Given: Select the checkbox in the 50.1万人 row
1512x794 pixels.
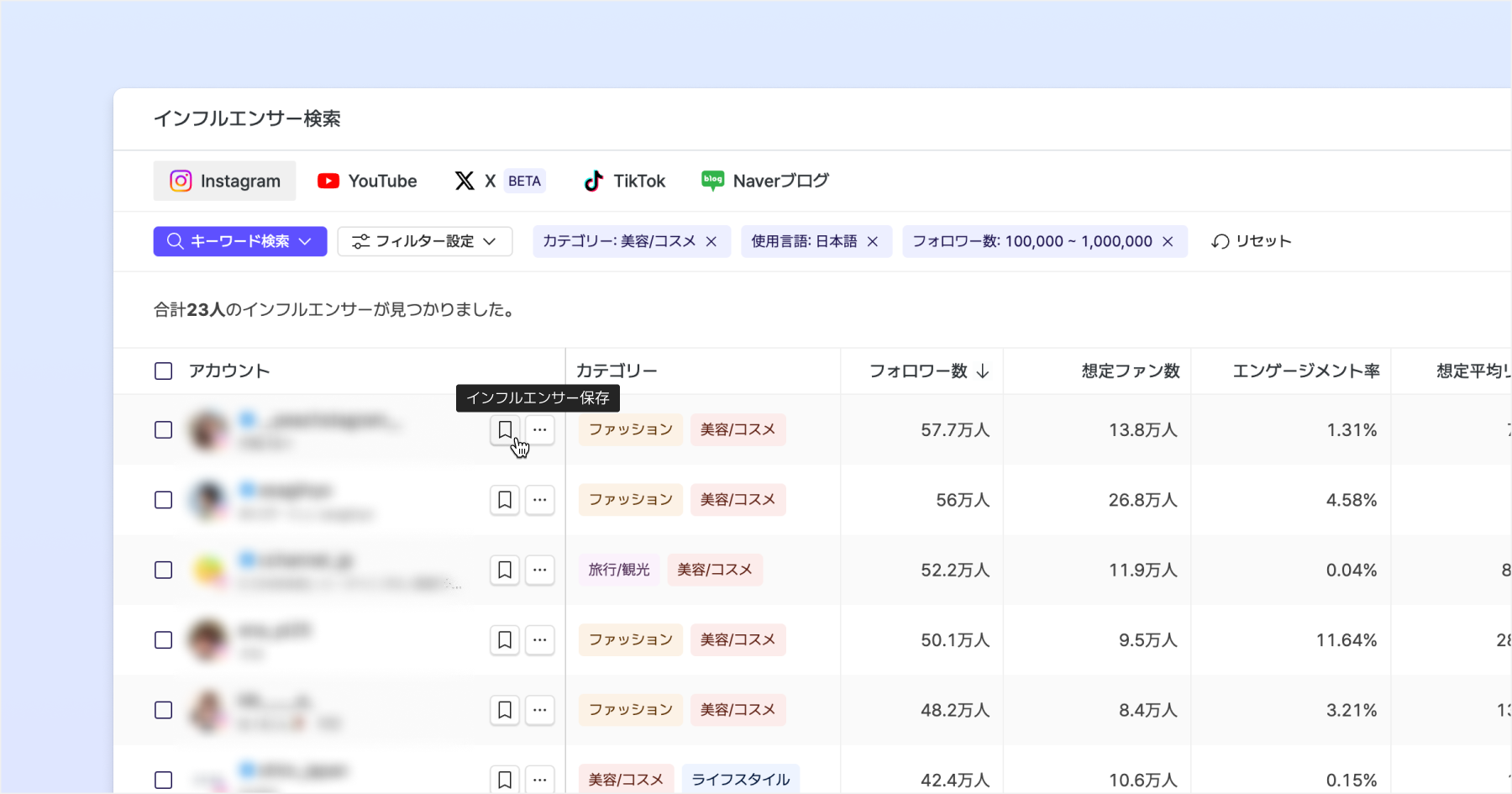Looking at the screenshot, I should pos(164,640).
